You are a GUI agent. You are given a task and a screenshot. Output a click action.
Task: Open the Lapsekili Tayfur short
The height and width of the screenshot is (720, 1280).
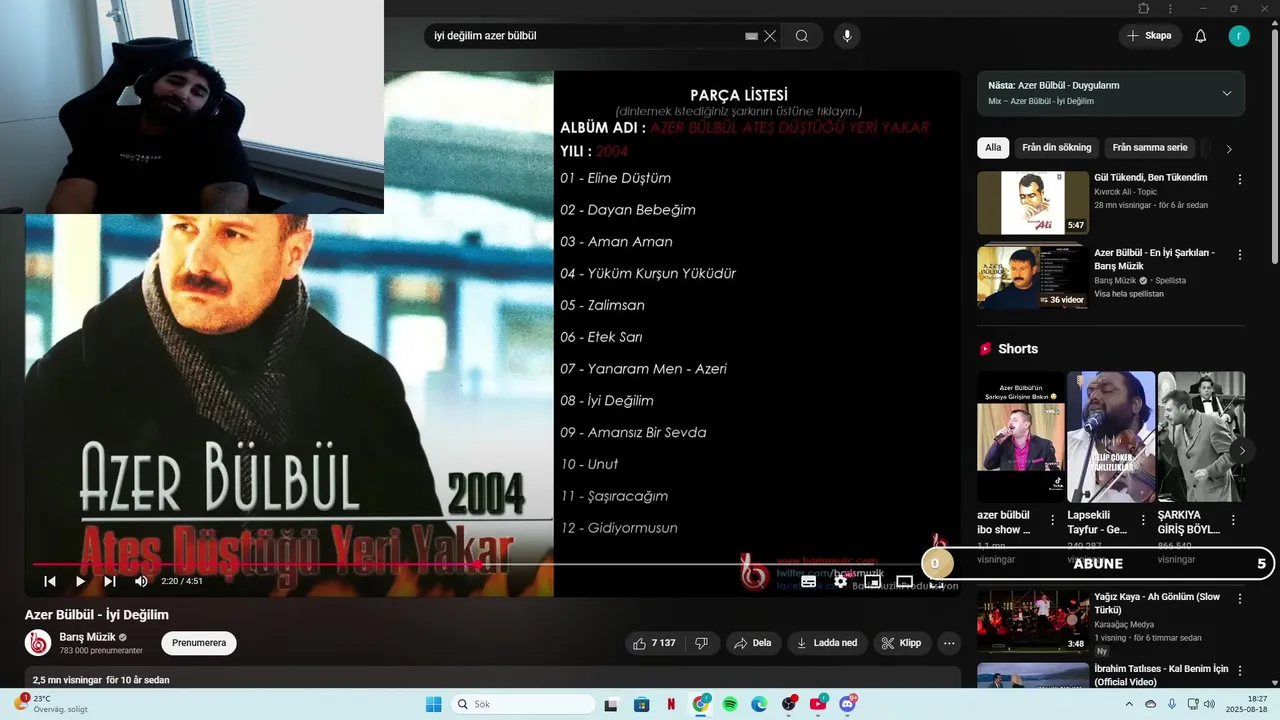pos(1111,437)
